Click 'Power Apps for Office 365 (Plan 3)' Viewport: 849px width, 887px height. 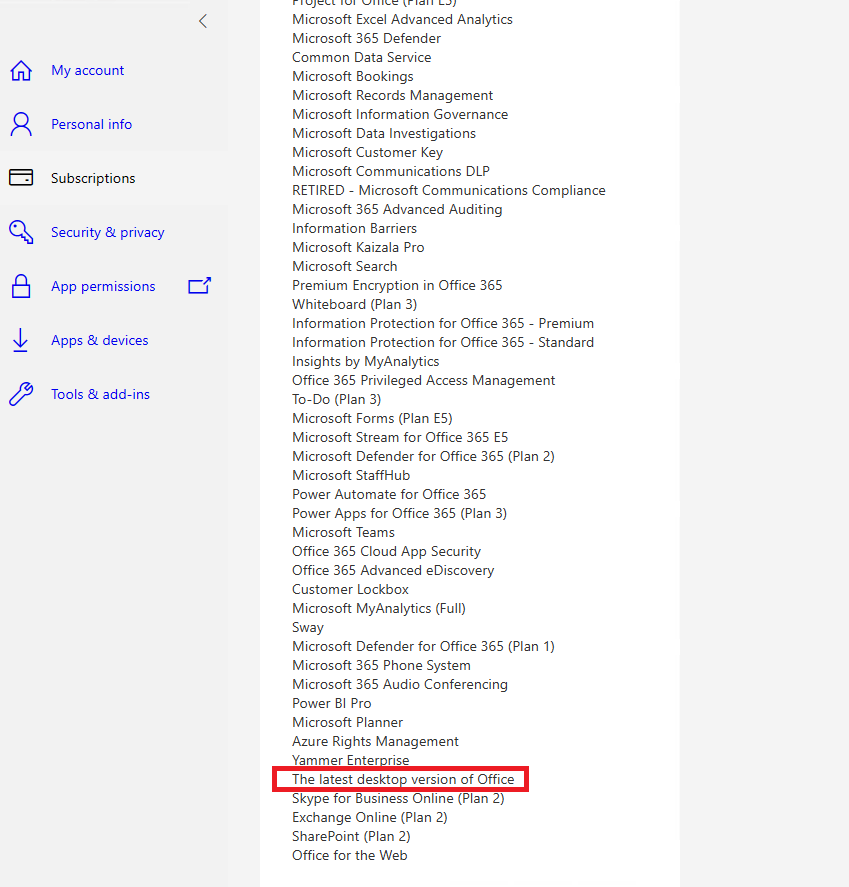tap(399, 514)
